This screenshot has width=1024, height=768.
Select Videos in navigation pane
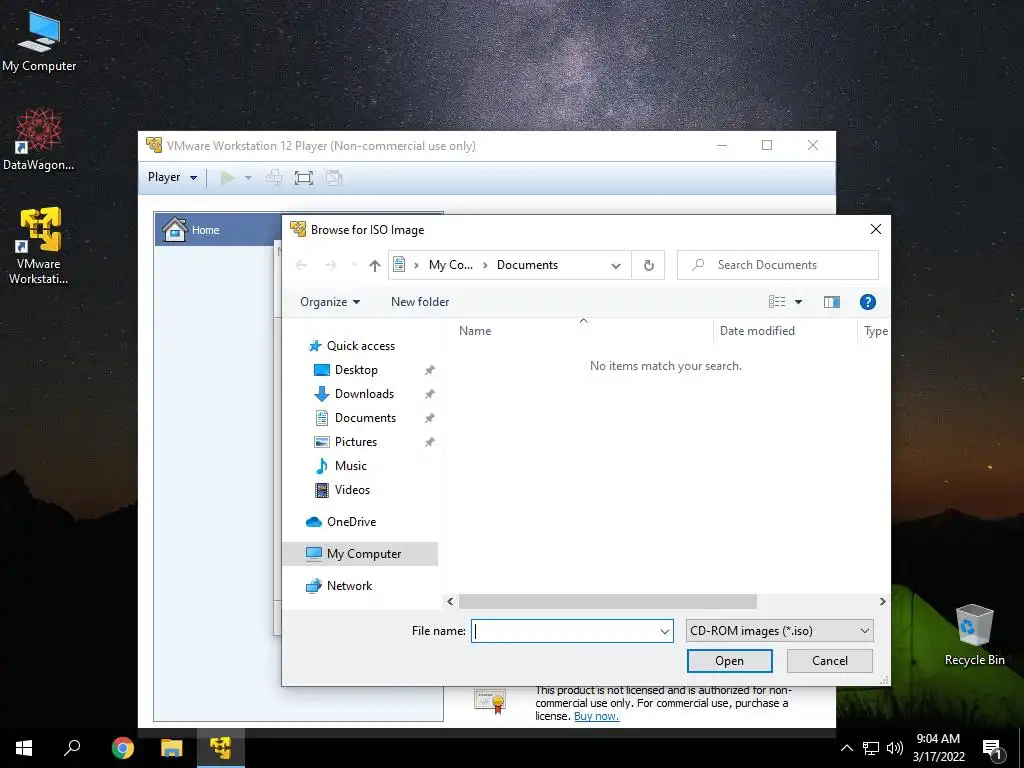352,490
